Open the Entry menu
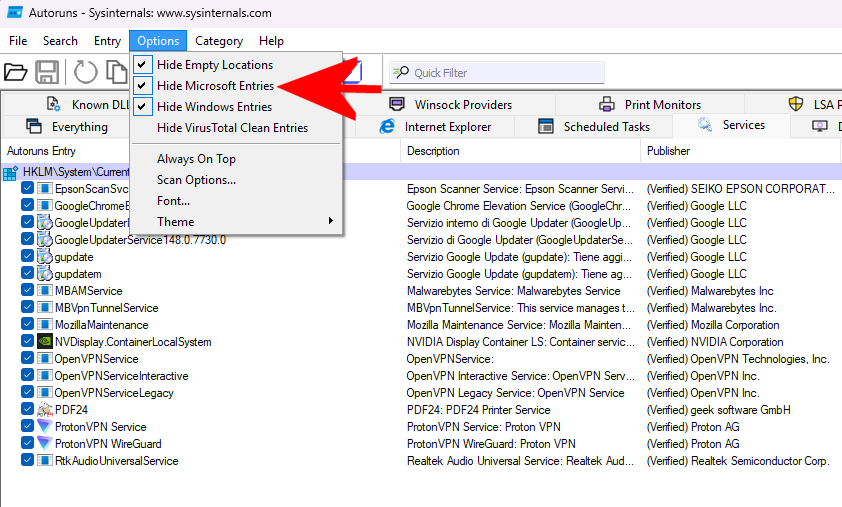Viewport: 842px width, 507px height. [x=107, y=41]
